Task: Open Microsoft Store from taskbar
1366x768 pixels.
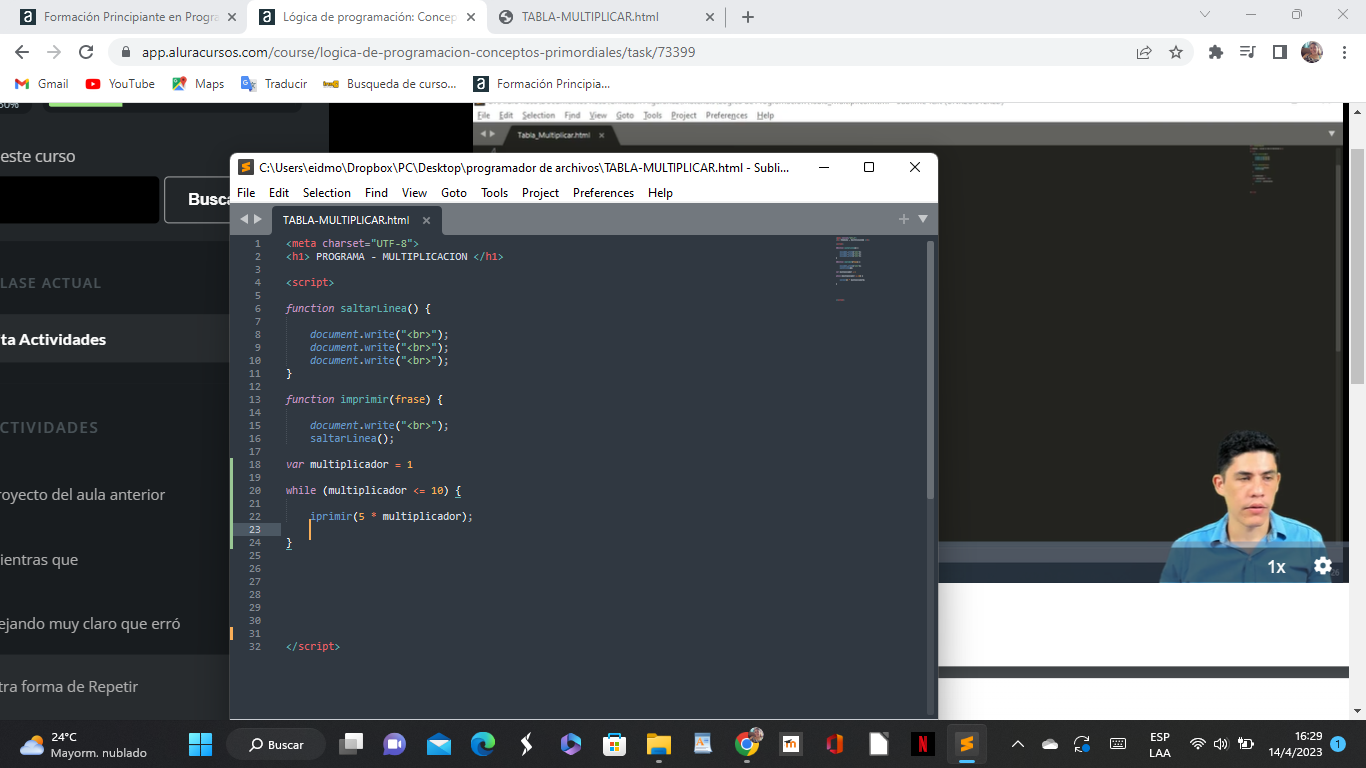Action: point(614,744)
